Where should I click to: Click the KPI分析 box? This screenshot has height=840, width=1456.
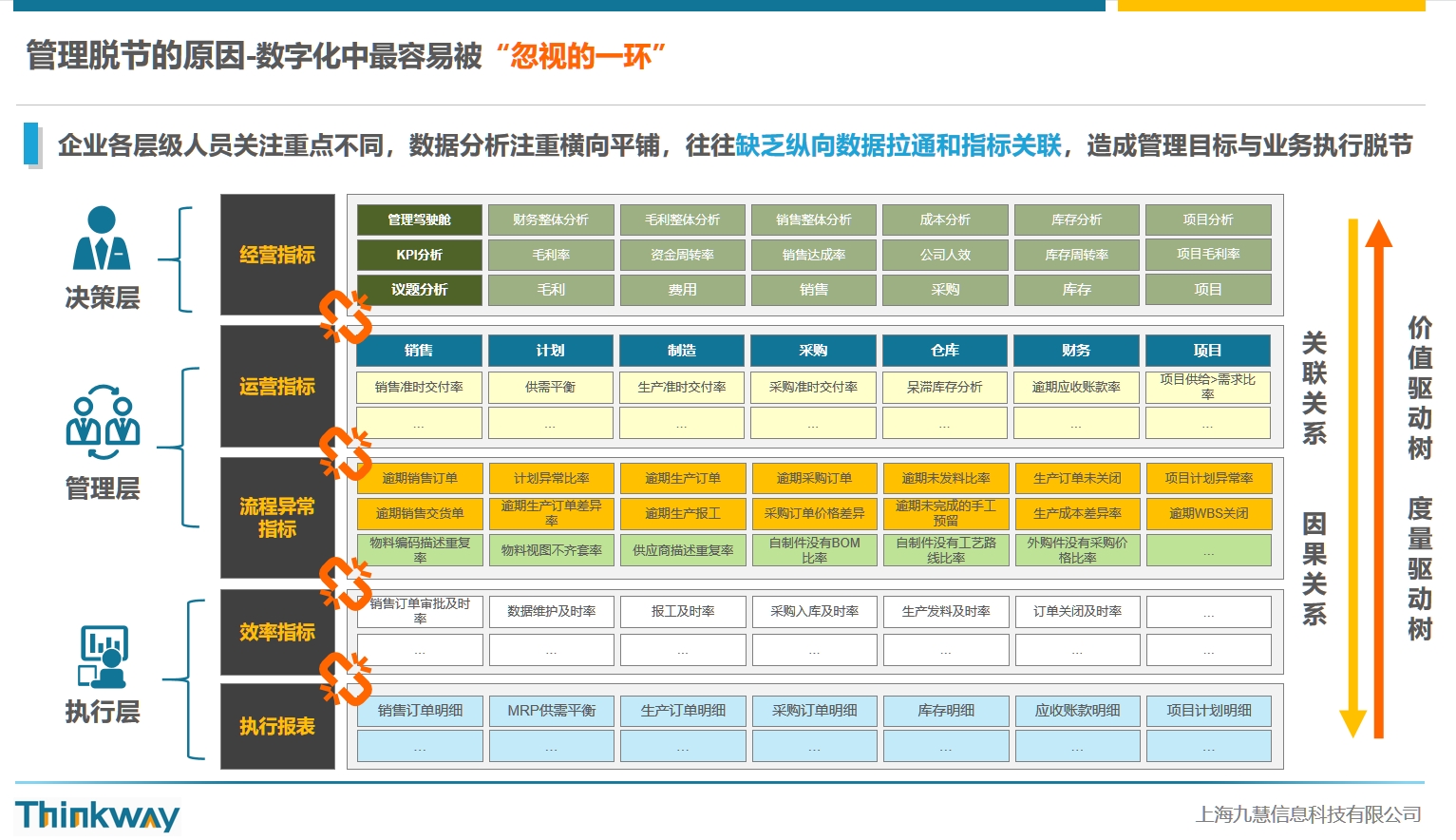click(x=419, y=255)
